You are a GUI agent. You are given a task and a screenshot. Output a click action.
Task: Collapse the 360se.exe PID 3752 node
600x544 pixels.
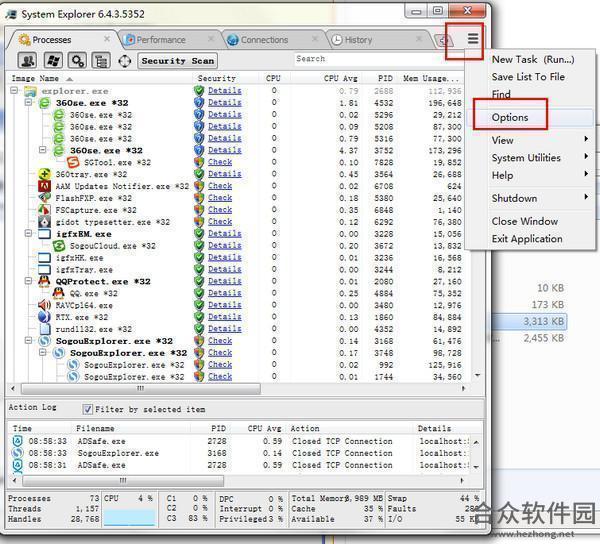coord(43,150)
